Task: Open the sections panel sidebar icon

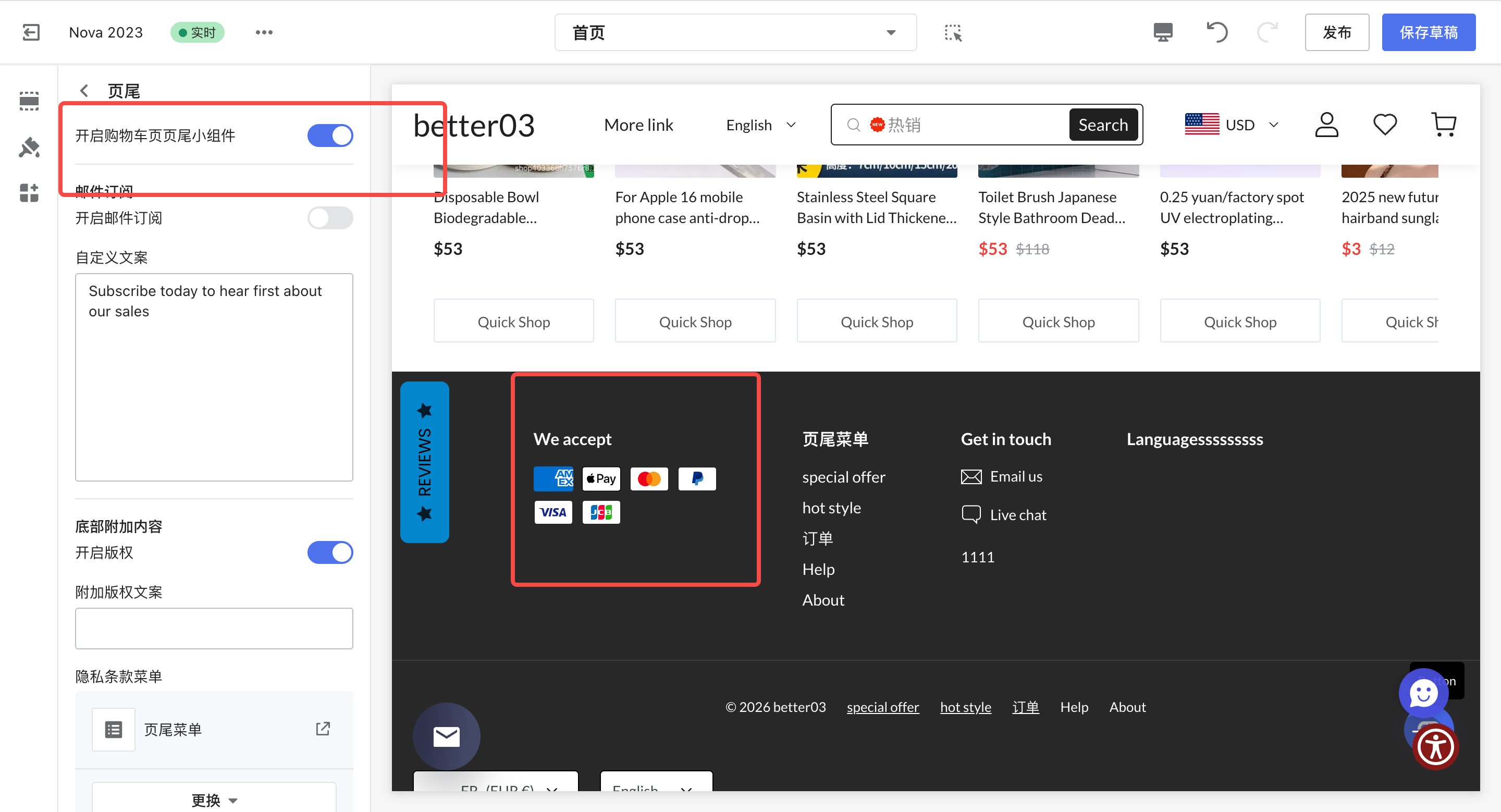Action: point(29,101)
